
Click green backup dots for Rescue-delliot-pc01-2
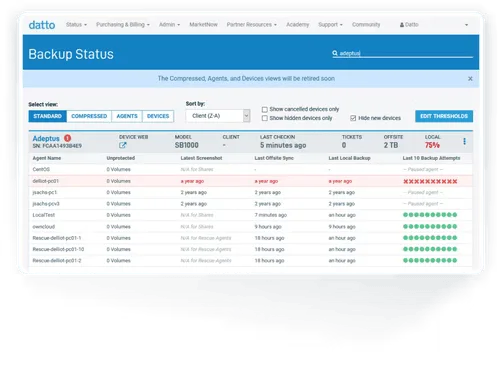(x=430, y=261)
